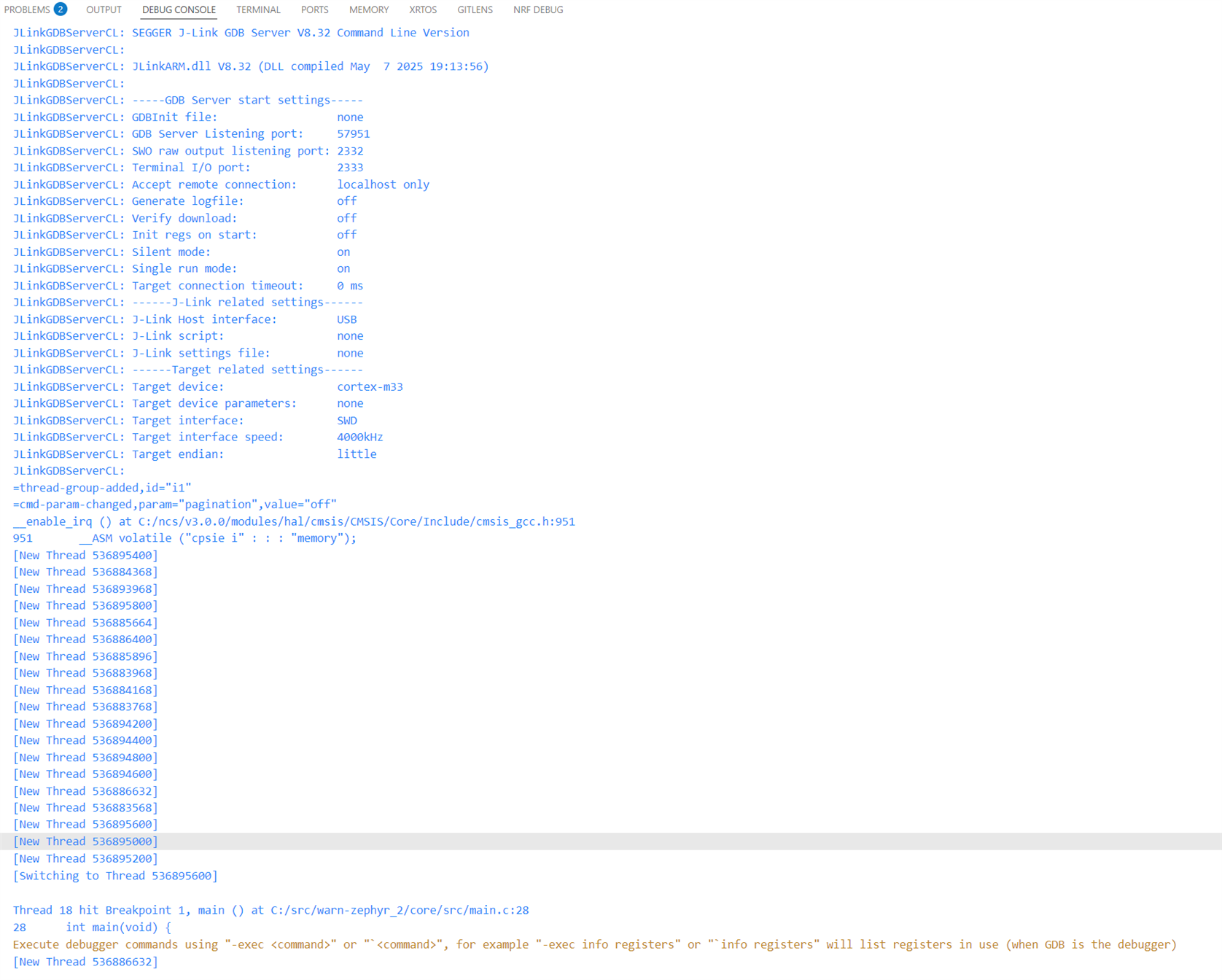Click the Init regs on start line
The height and width of the screenshot is (980, 1222).
click(185, 235)
